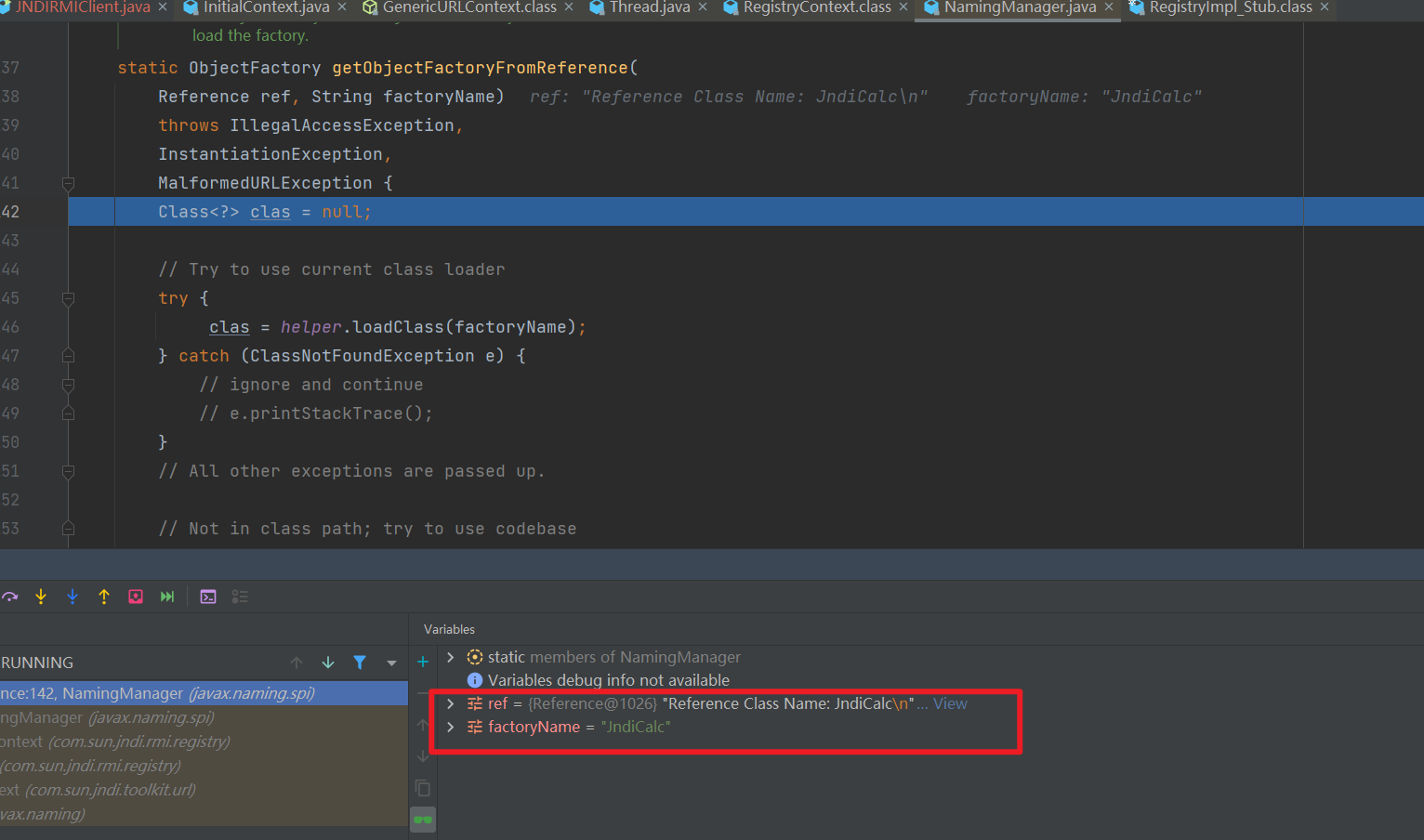Click the pink Drop Frame icon
The width and height of the screenshot is (1424, 840).
click(136, 597)
